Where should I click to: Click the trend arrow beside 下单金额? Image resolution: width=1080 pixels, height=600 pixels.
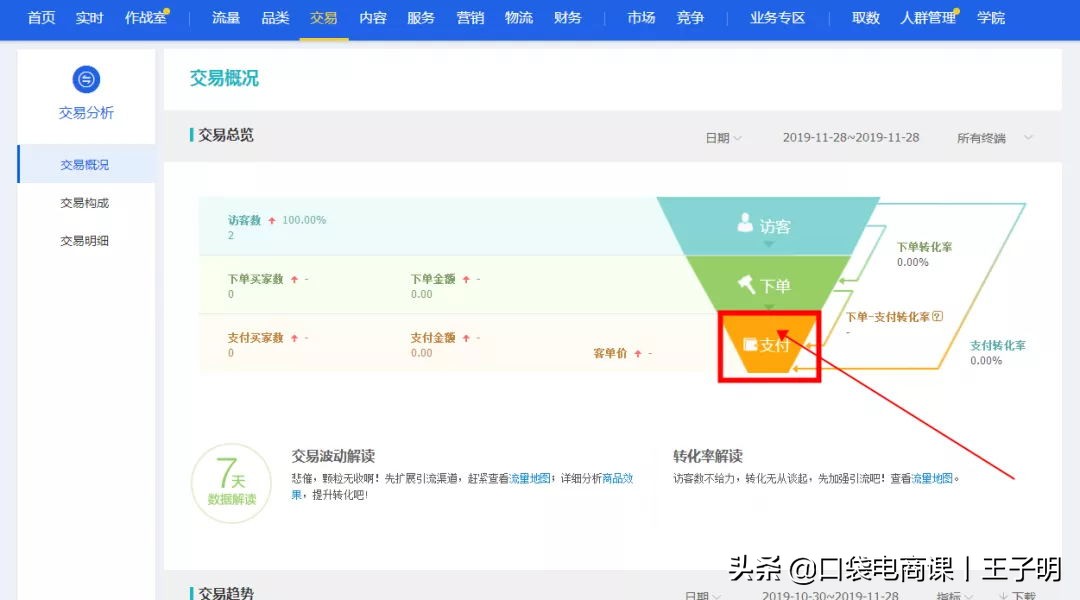point(466,279)
